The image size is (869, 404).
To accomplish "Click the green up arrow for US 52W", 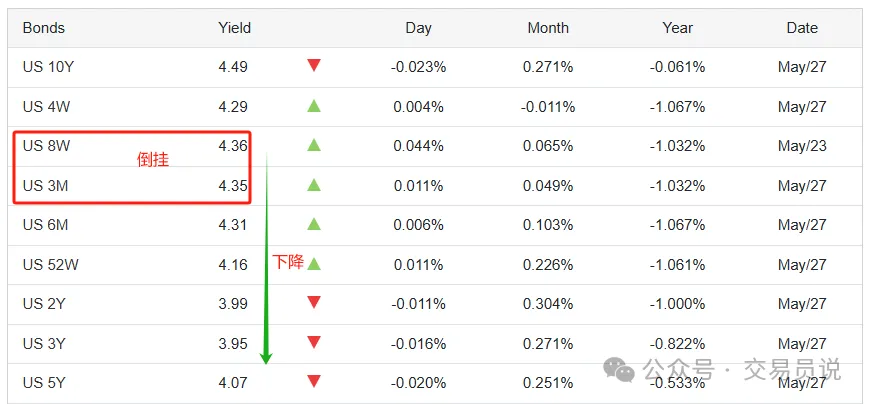I will (x=314, y=264).
